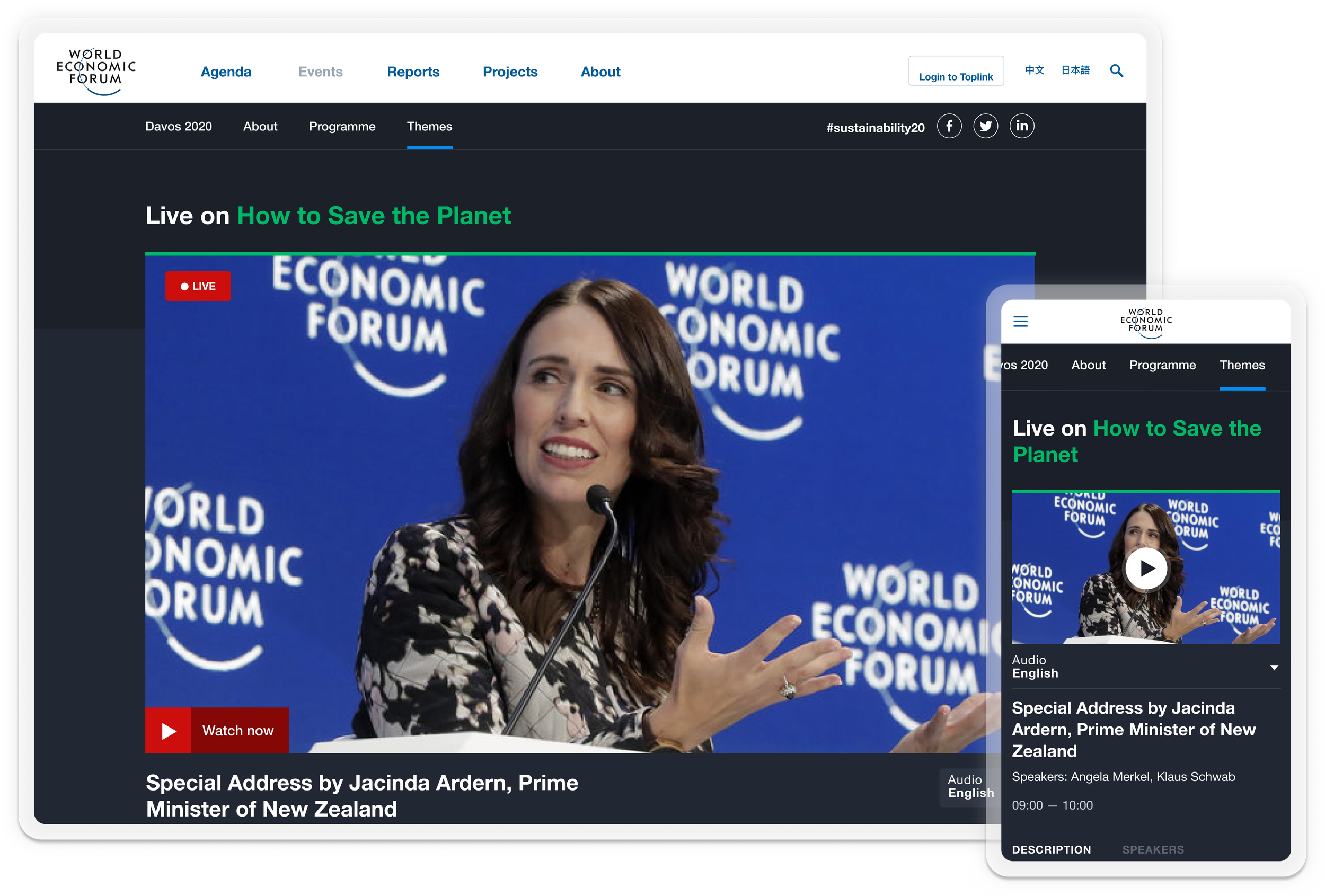This screenshot has width=1325, height=896.
Task: Switch the site language to 中文
Action: click(x=1034, y=70)
